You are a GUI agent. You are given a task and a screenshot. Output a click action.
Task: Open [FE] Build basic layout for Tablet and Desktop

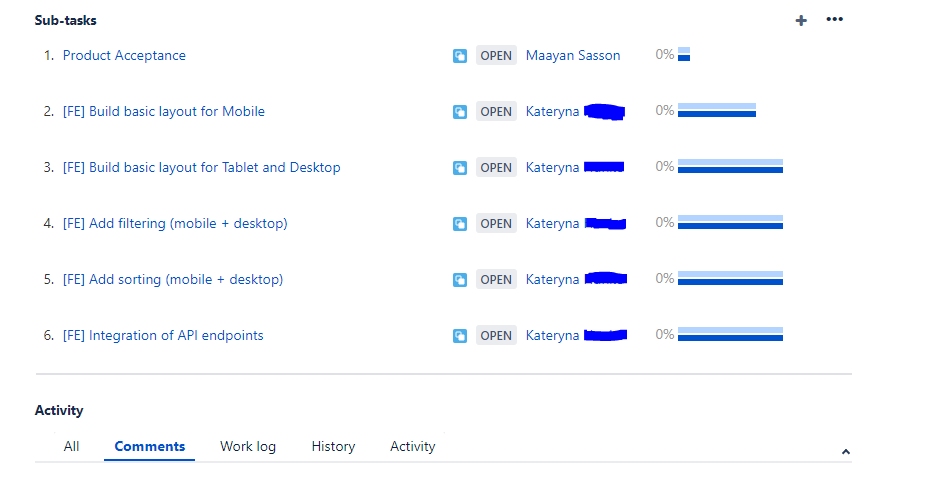point(202,168)
